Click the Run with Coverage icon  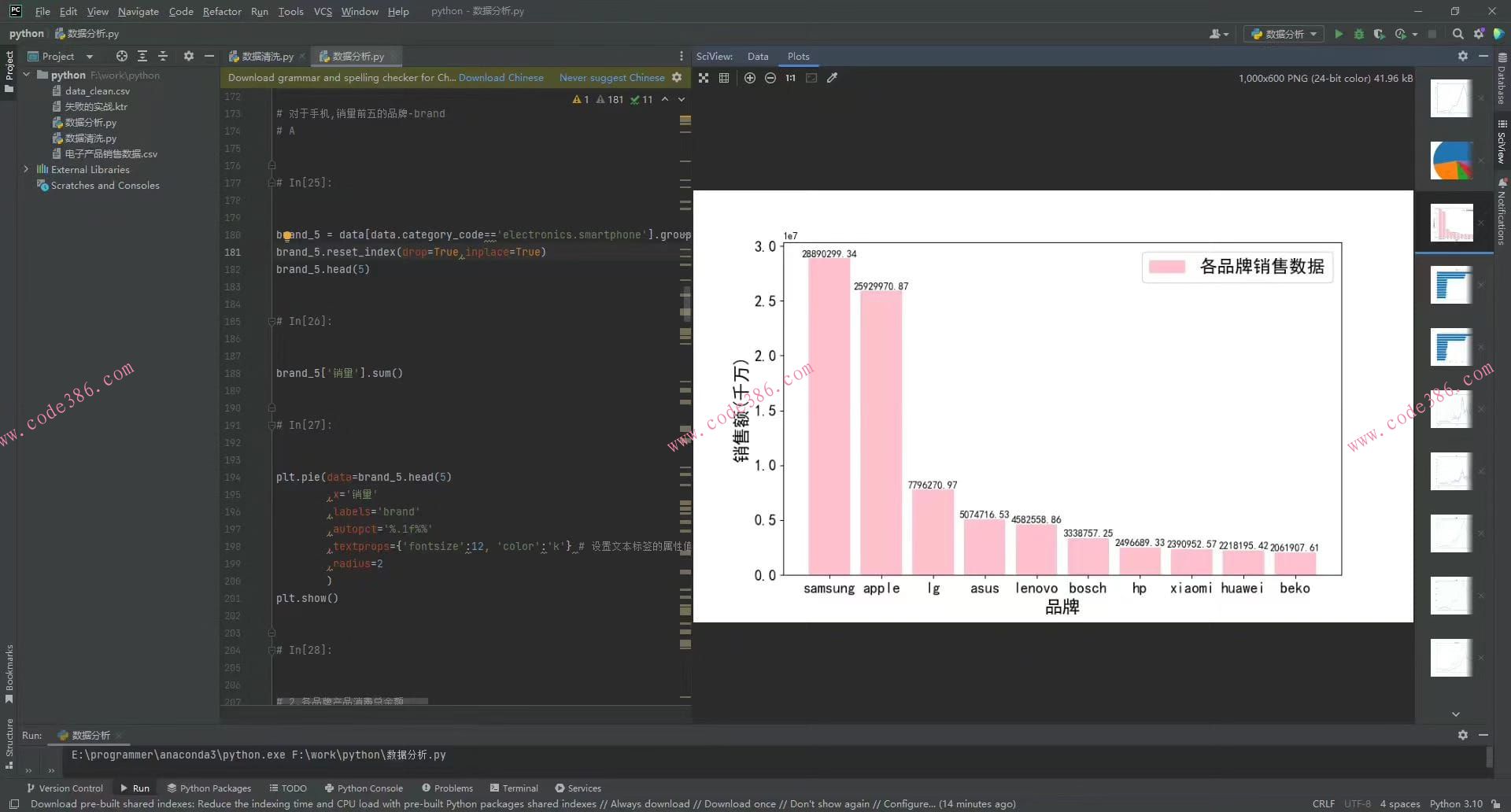pos(1379,34)
